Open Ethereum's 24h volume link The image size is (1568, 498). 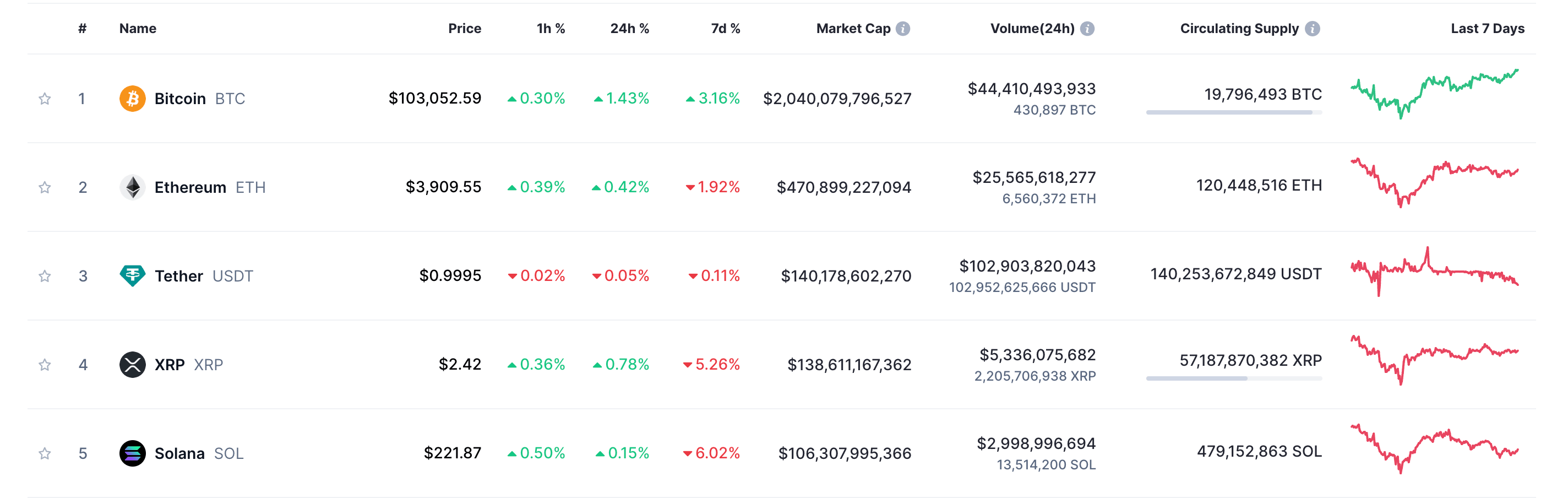1033,178
